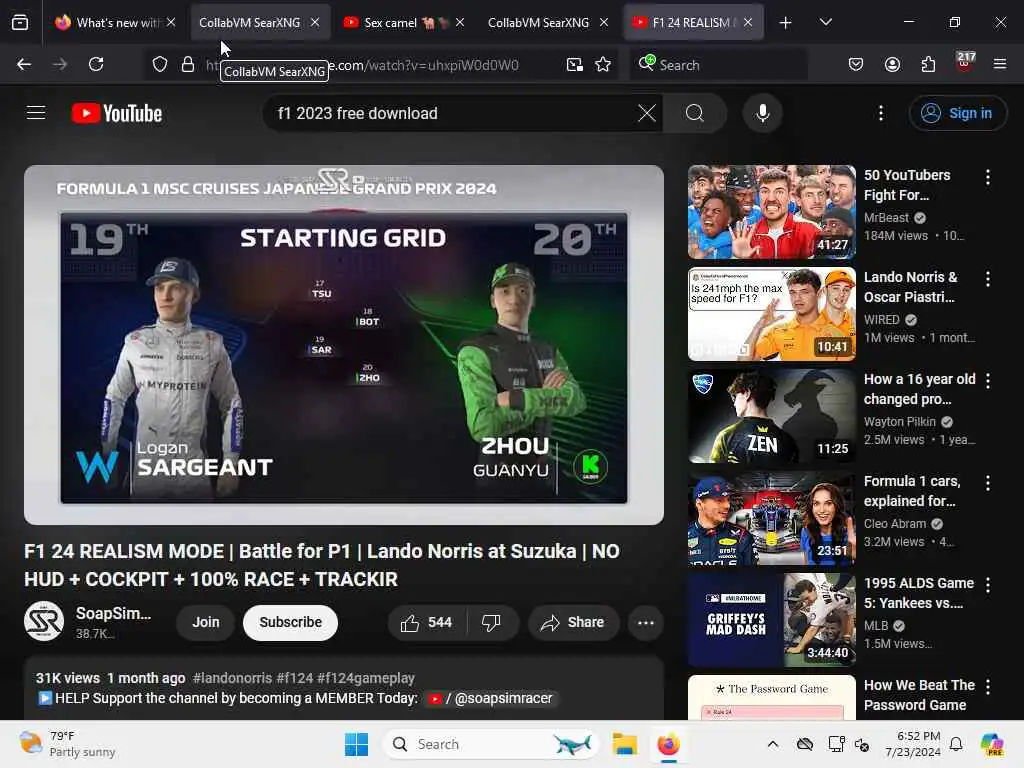Join the SoapSim channel membership
1024x768 pixels.
(x=206, y=623)
